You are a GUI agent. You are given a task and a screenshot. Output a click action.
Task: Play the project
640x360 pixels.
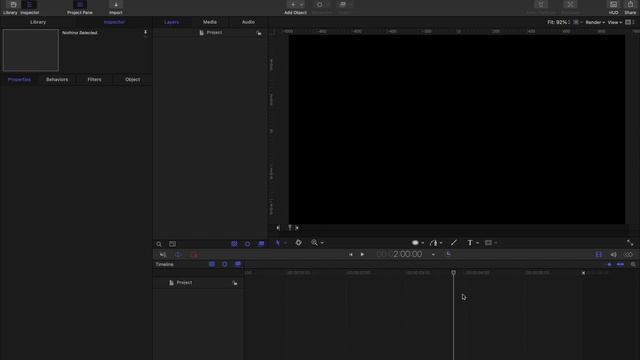[362, 254]
